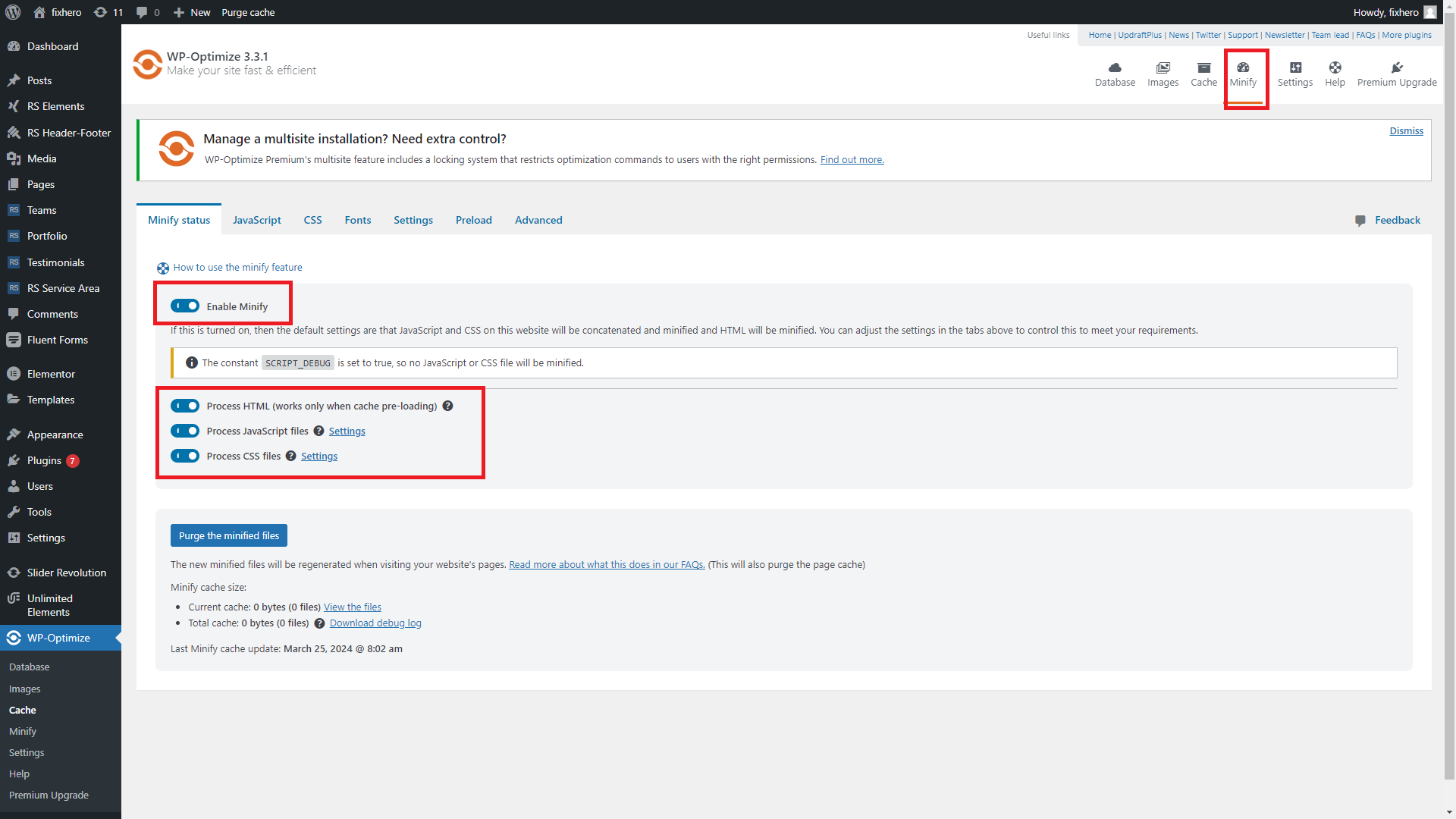Image resolution: width=1456 pixels, height=819 pixels.
Task: Open How to use the minify feature
Action: pyautogui.click(x=237, y=267)
